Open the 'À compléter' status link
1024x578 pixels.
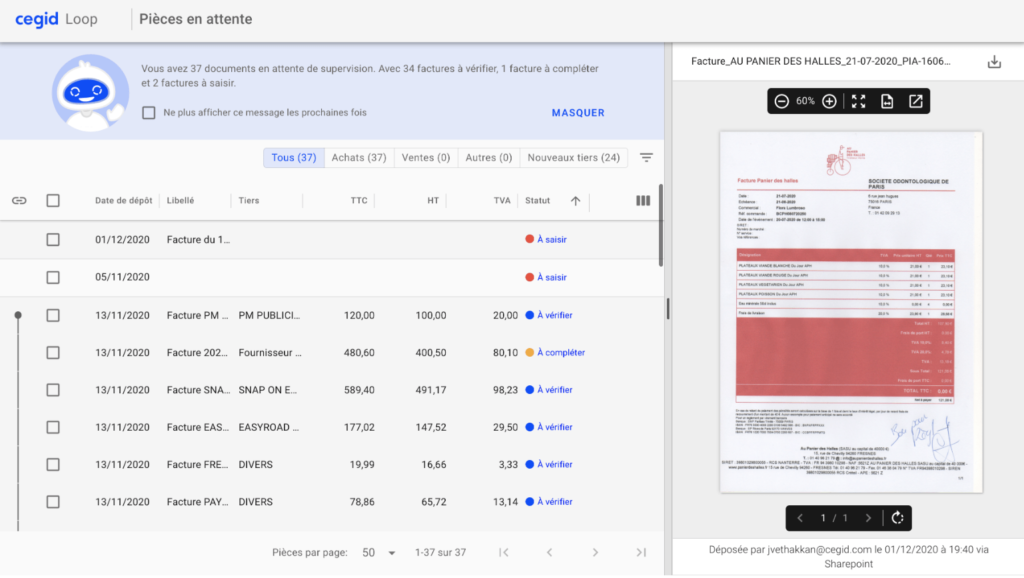tap(560, 353)
